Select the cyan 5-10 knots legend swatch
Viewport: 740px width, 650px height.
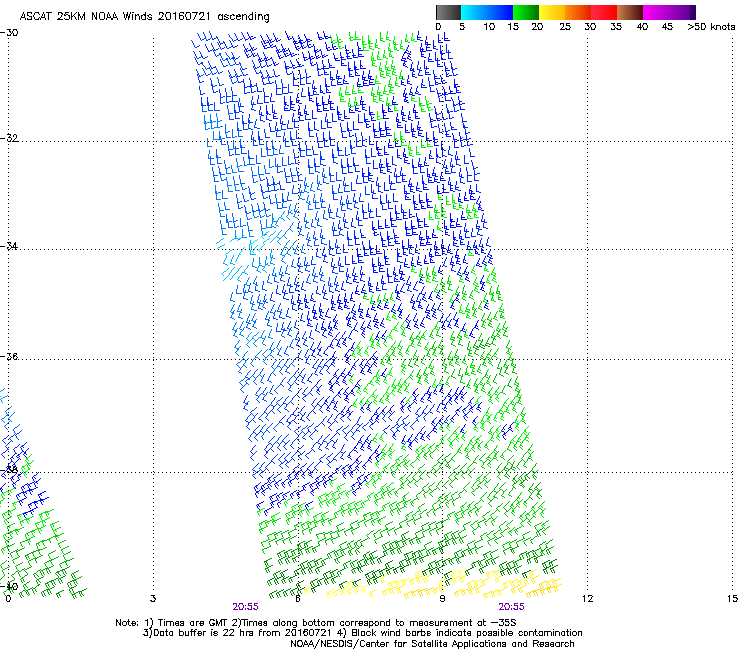click(474, 12)
